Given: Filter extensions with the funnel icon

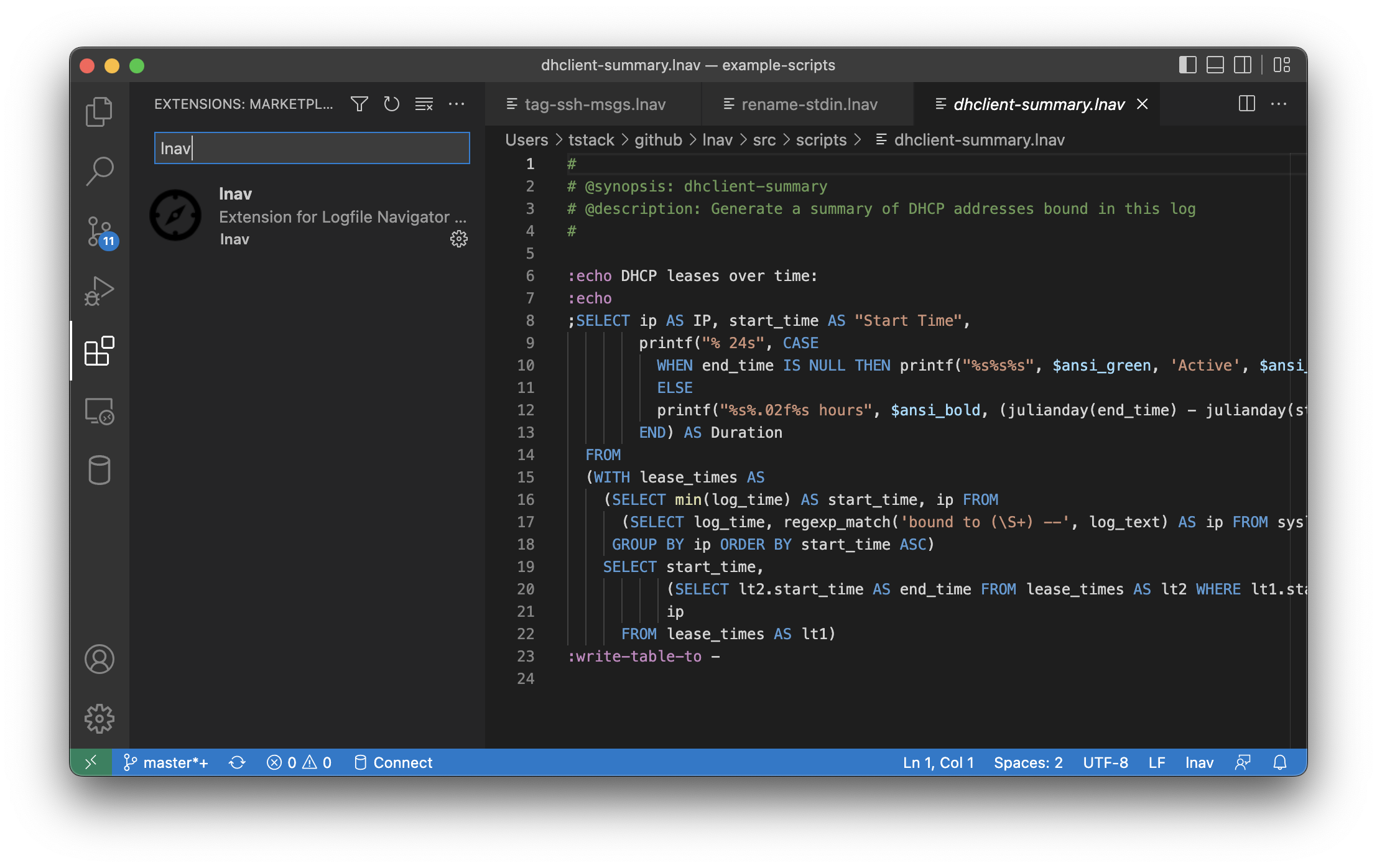Looking at the screenshot, I should [359, 104].
